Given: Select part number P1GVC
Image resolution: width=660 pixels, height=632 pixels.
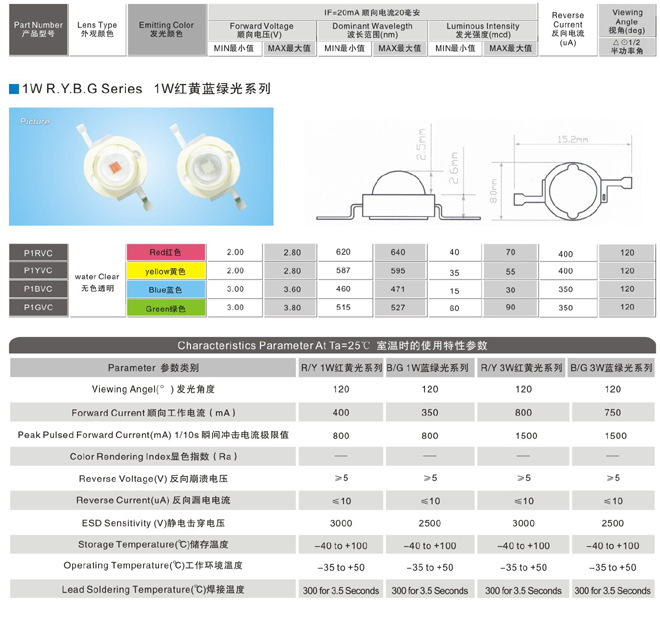Looking at the screenshot, I should [38, 309].
